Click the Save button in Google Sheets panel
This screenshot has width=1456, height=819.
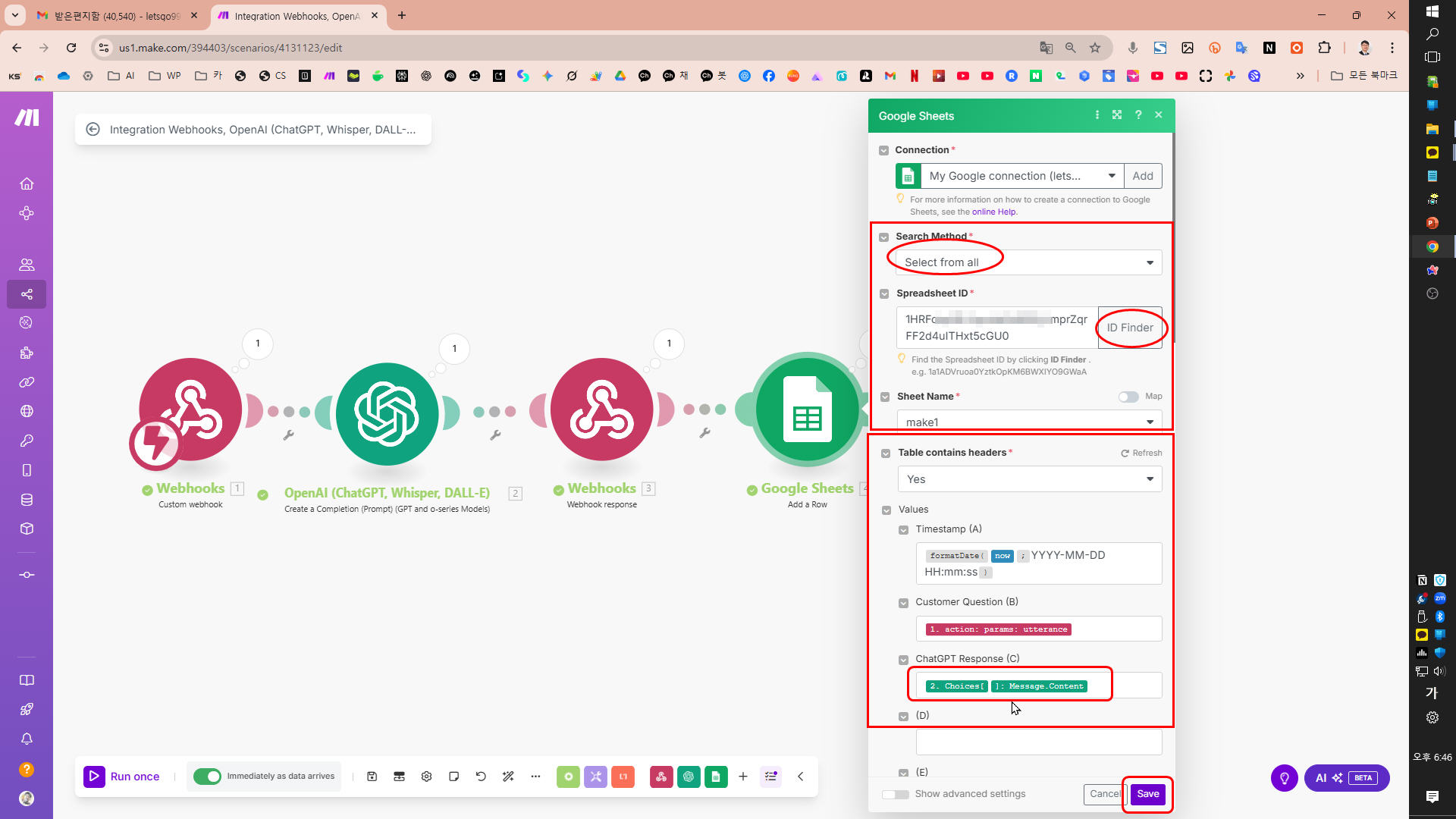click(x=1148, y=794)
